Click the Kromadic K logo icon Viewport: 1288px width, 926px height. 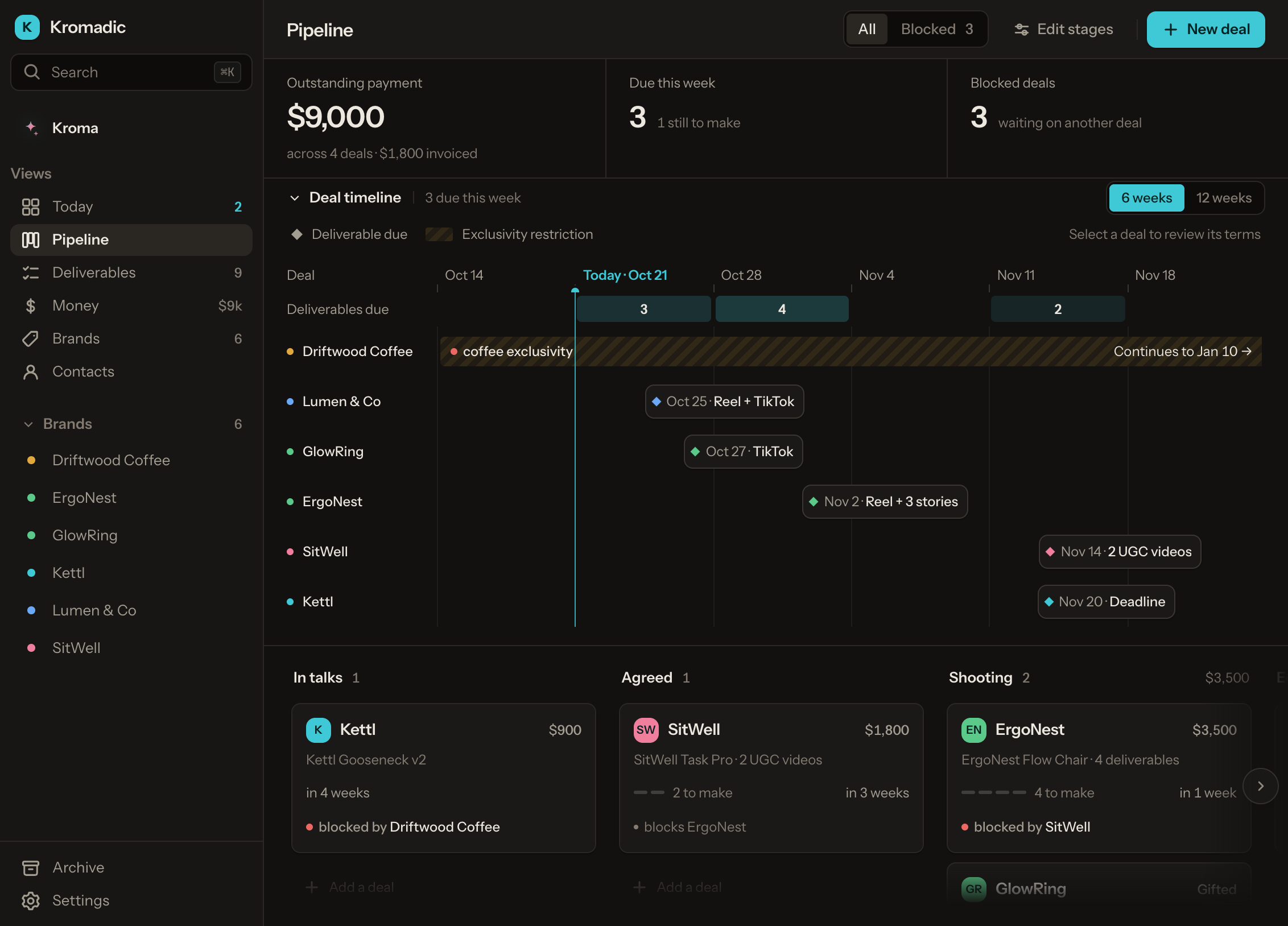tap(27, 27)
